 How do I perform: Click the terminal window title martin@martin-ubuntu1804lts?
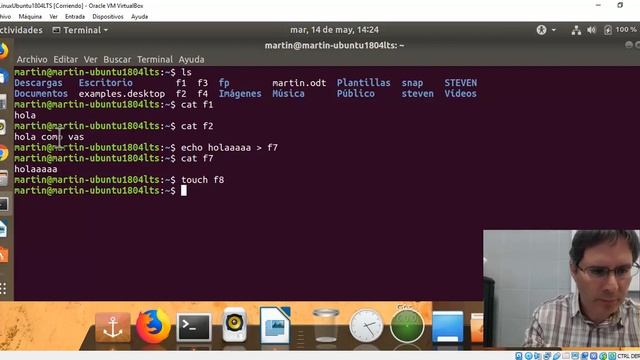tap(334, 45)
